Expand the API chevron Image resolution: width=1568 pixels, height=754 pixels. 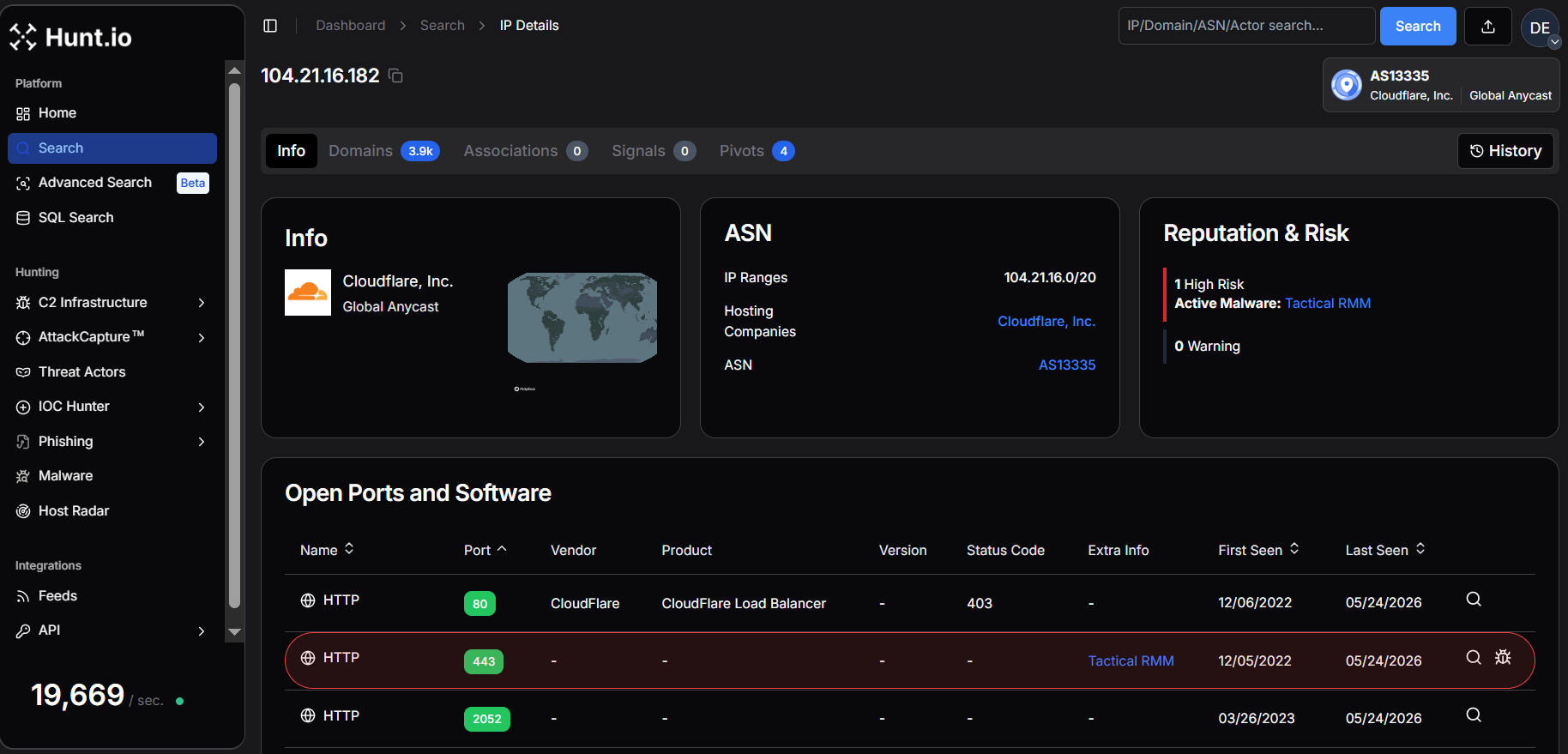point(202,631)
